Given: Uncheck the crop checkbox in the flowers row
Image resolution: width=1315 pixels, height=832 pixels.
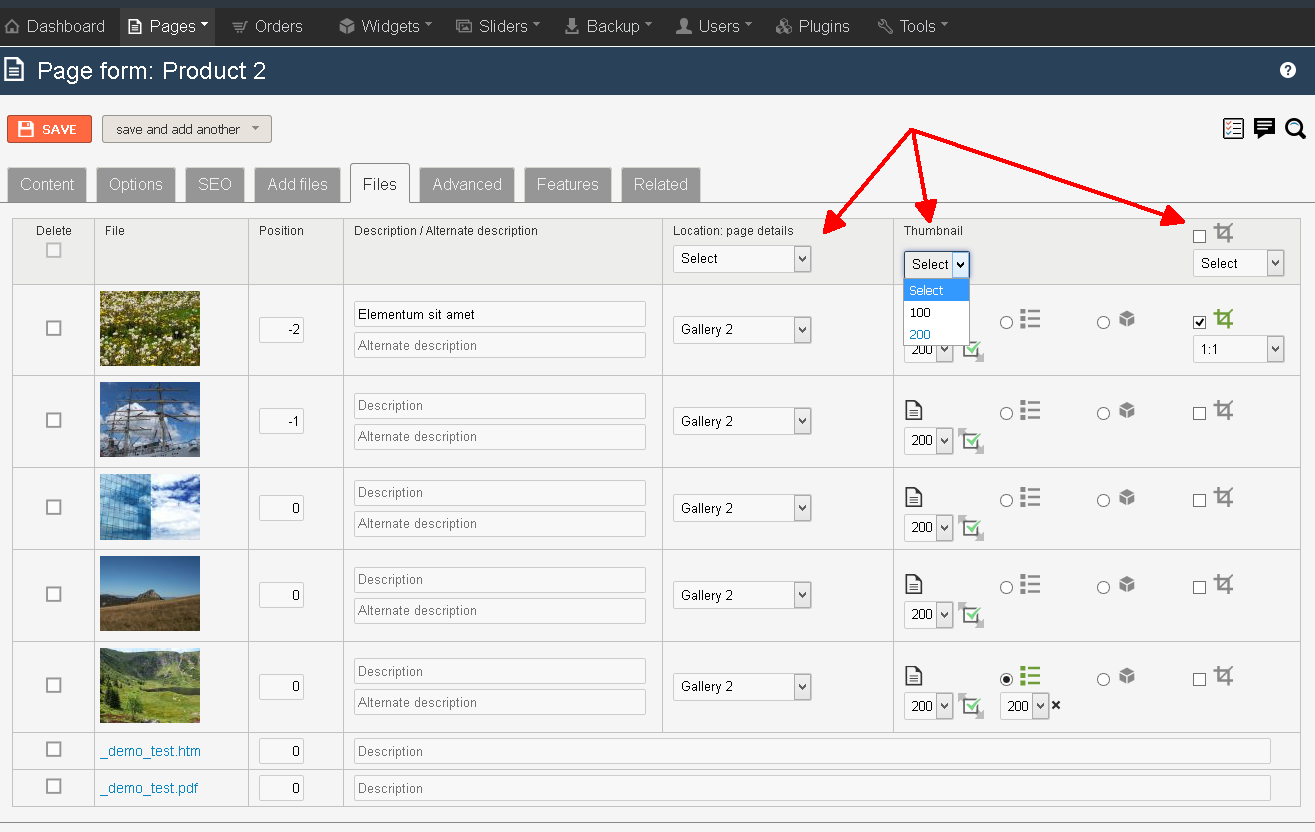Looking at the screenshot, I should point(1200,322).
